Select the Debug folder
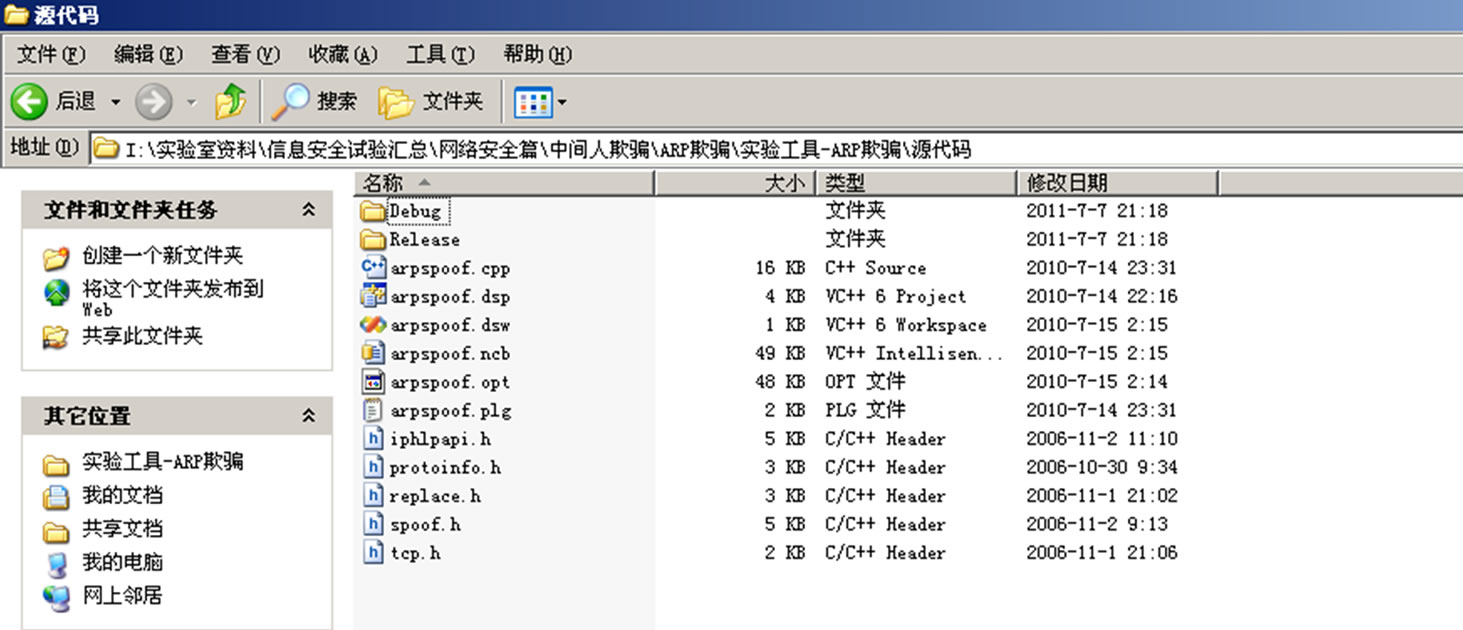This screenshot has height=630, width=1463. 414,211
